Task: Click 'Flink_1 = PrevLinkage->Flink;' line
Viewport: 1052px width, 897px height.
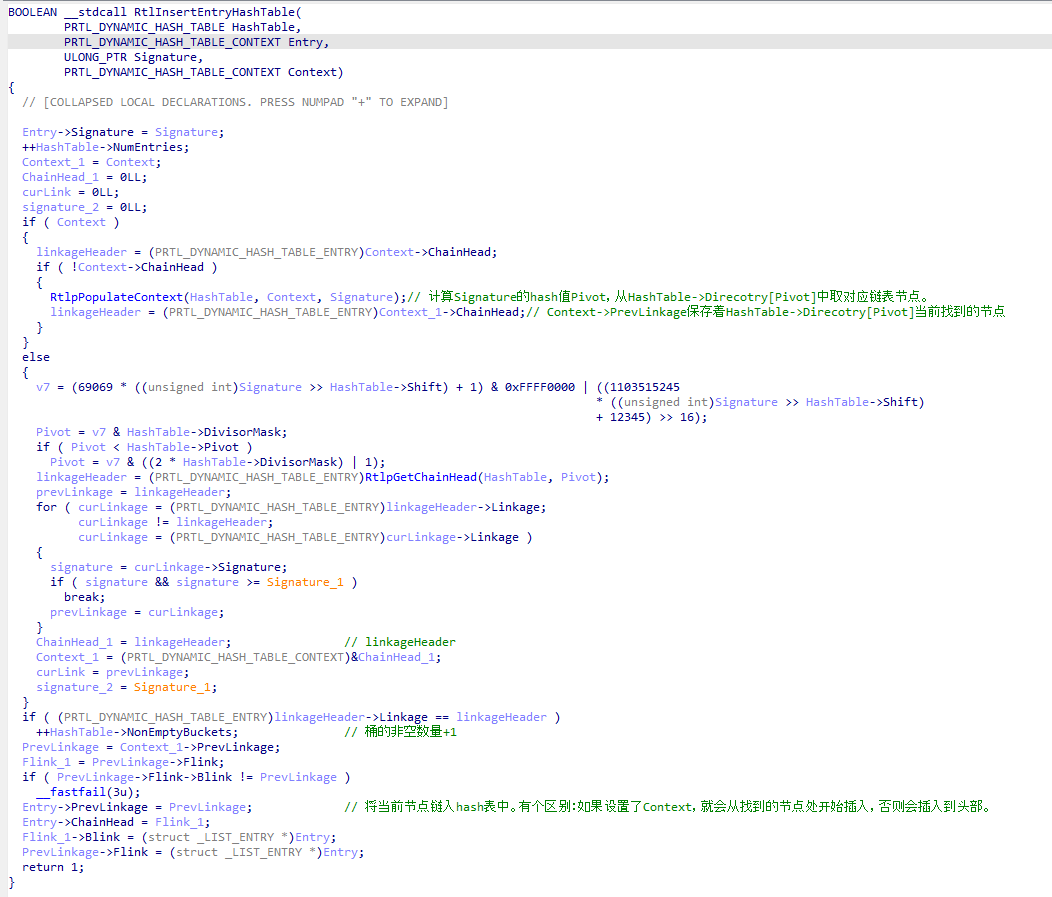Action: [123, 762]
